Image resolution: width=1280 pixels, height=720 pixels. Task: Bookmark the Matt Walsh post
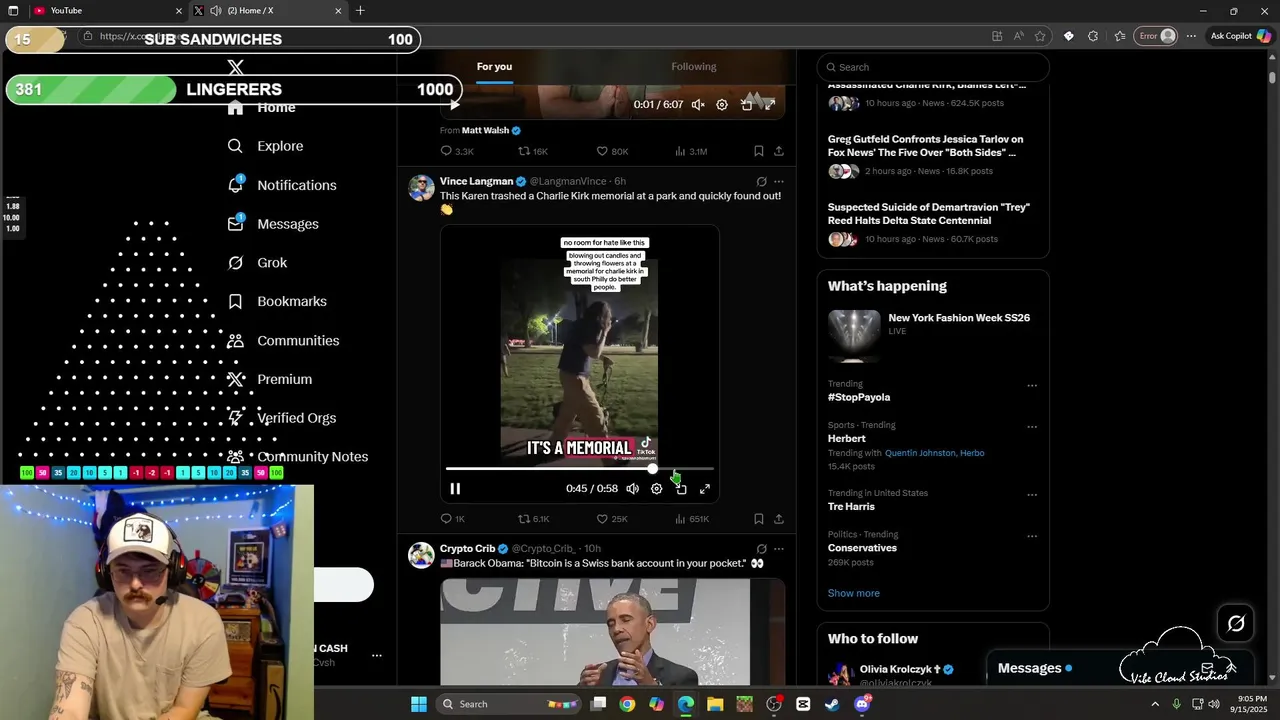(x=759, y=151)
